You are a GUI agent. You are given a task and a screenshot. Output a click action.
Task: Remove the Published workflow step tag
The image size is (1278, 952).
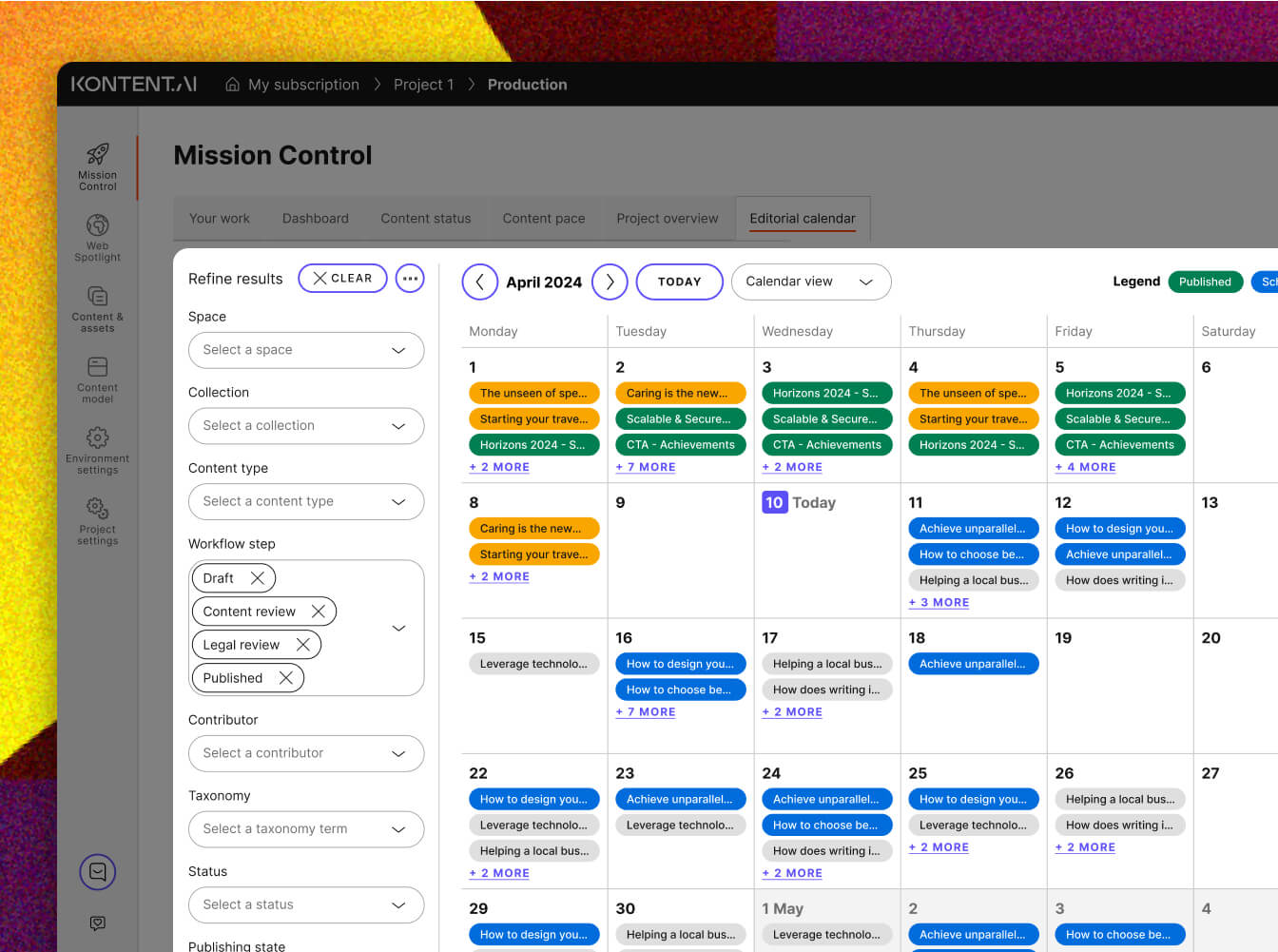point(285,678)
